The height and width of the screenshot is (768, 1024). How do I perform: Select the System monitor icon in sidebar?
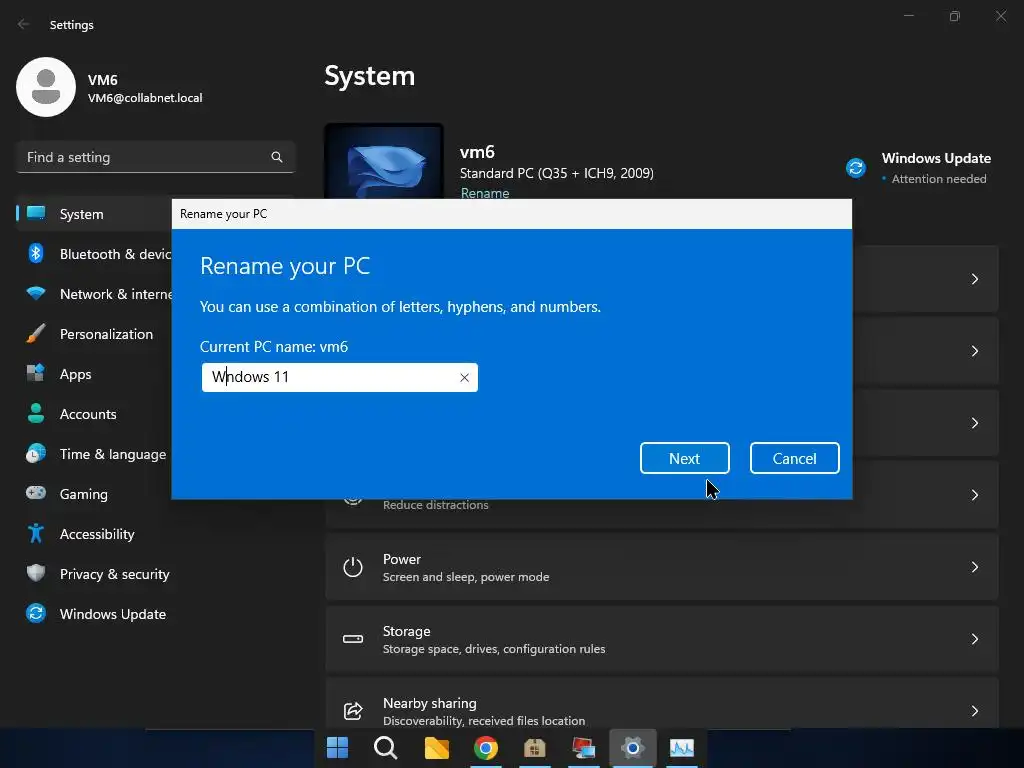tap(36, 214)
